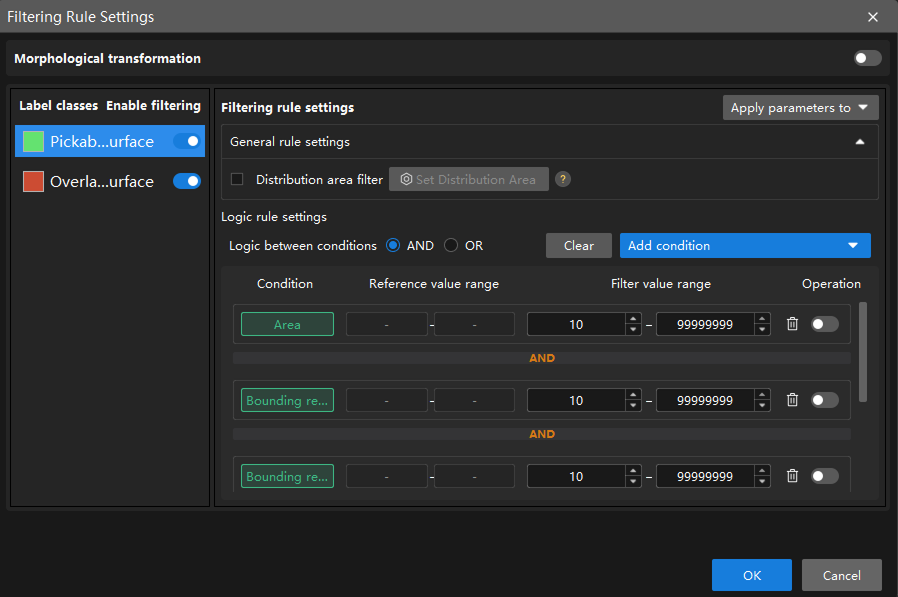898x597 pixels.
Task: Click the help question mark icon
Action: (563, 179)
